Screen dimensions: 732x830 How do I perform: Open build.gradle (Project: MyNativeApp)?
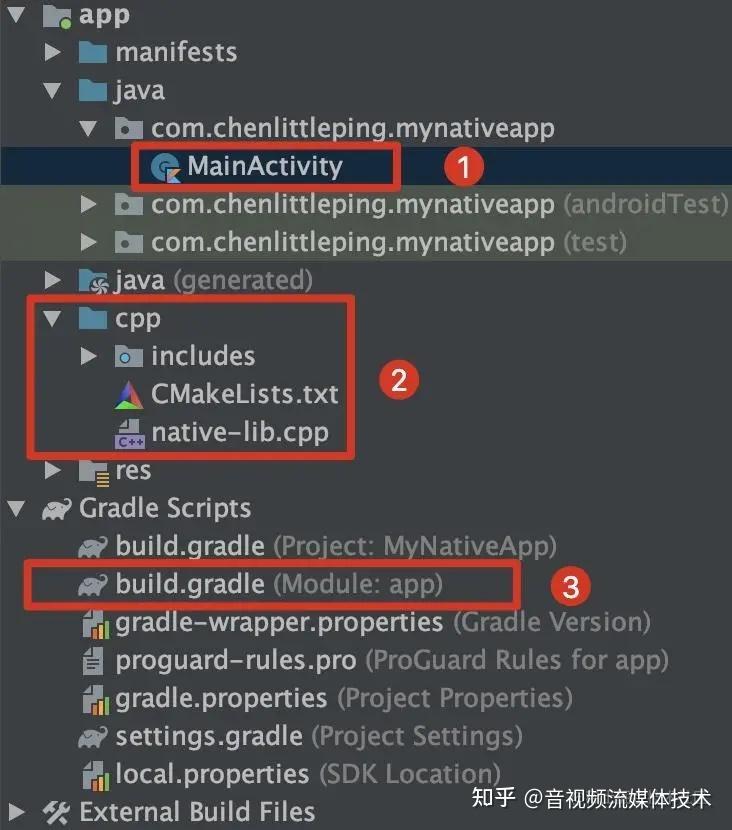tap(190, 546)
